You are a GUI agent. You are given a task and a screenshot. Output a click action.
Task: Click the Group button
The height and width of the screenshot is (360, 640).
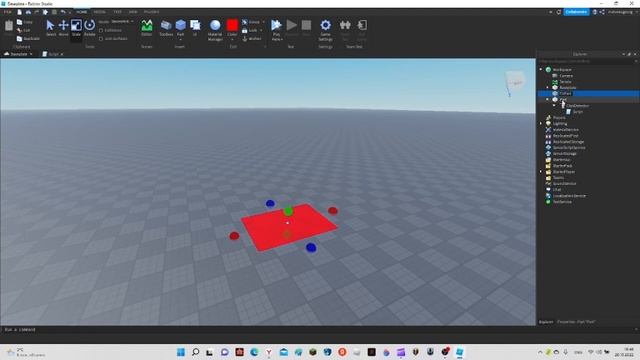pyautogui.click(x=251, y=22)
